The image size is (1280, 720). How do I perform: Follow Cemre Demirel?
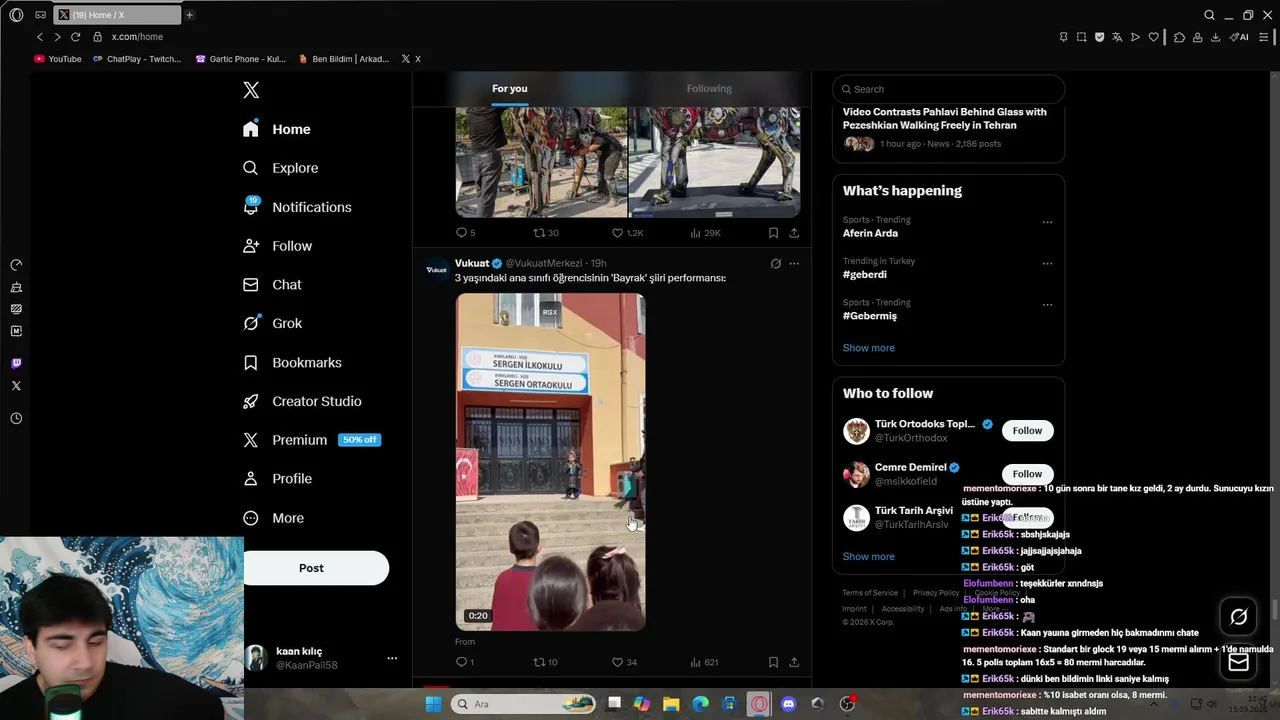[1027, 474]
